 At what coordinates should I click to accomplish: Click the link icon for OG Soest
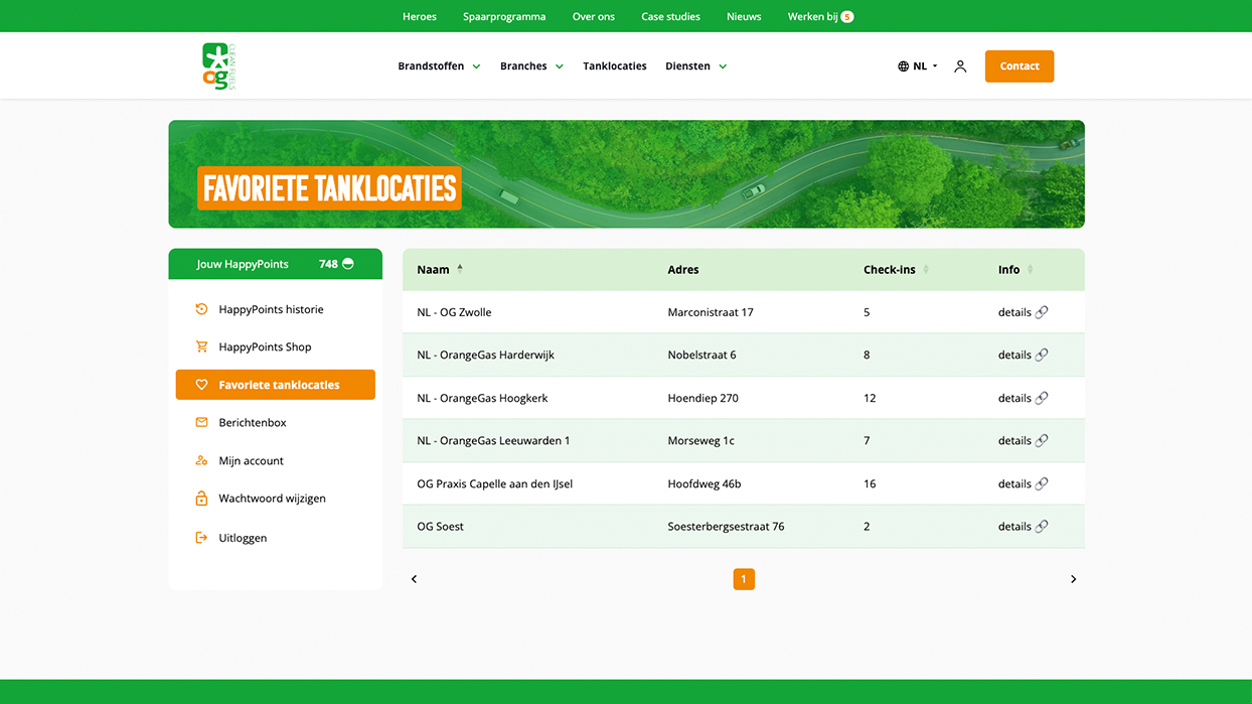[1042, 527]
